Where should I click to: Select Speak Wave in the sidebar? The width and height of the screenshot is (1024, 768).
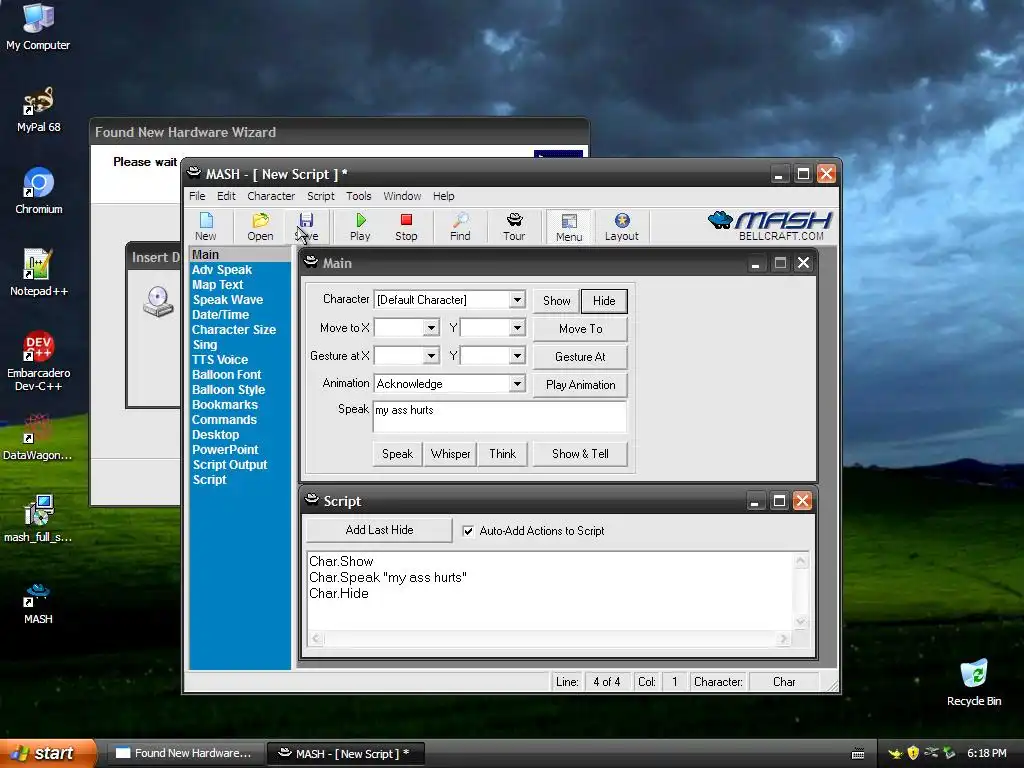pyautogui.click(x=227, y=300)
